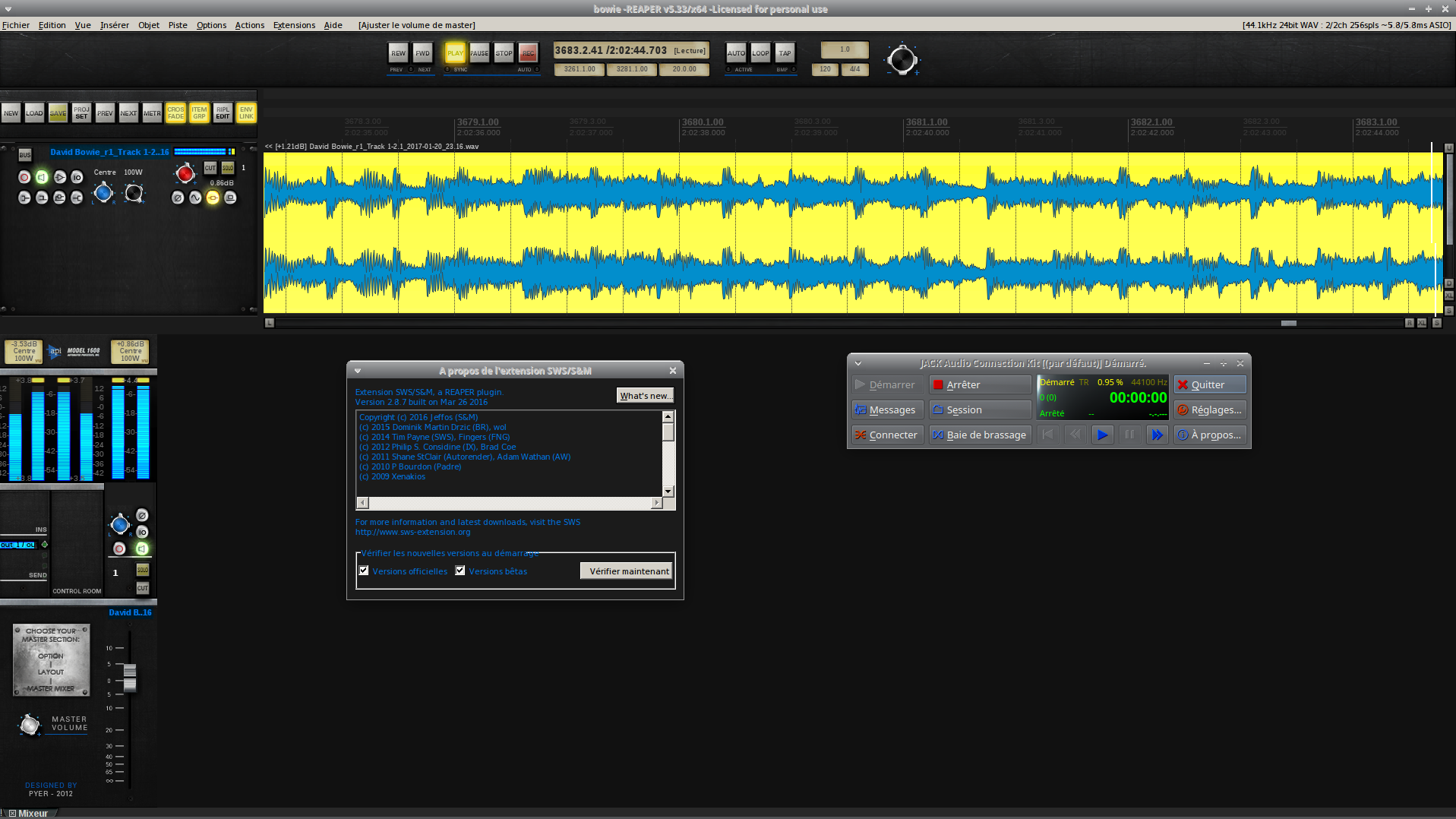Click the master volume fader handle
This screenshot has height=819, width=1456.
point(130,678)
